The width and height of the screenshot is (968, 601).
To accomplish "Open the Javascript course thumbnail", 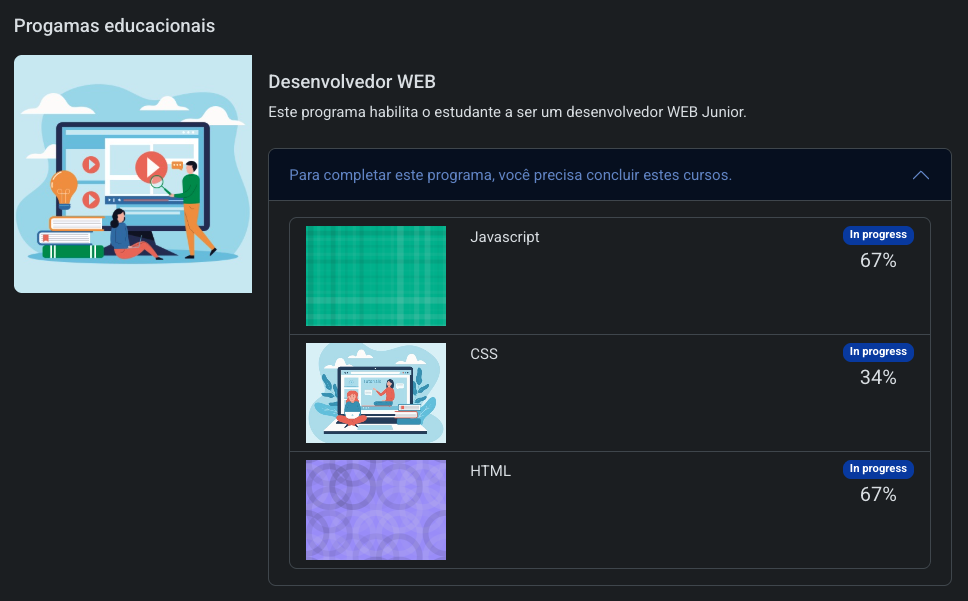I will (376, 276).
